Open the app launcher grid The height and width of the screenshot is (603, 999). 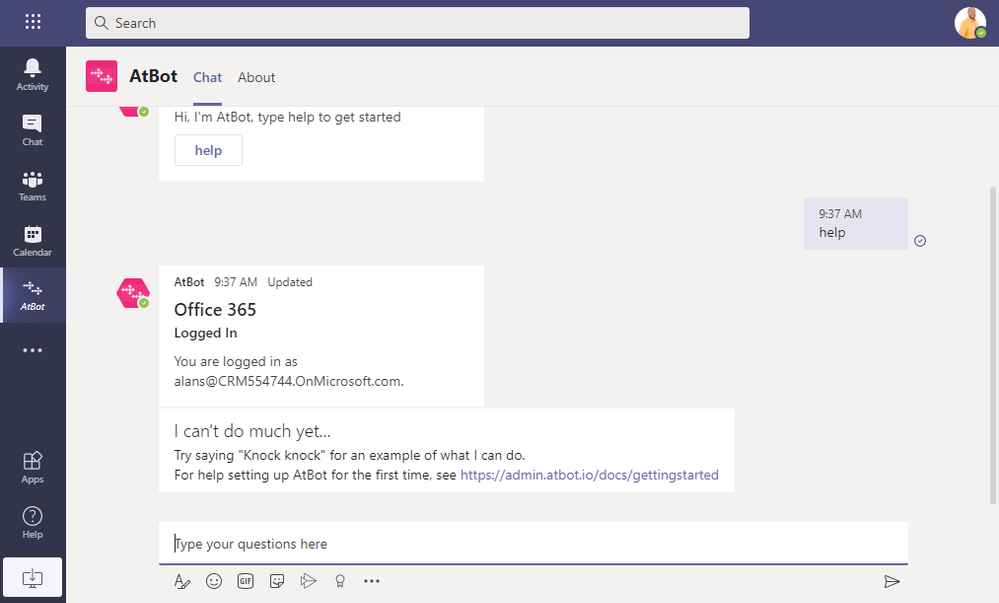click(x=32, y=22)
